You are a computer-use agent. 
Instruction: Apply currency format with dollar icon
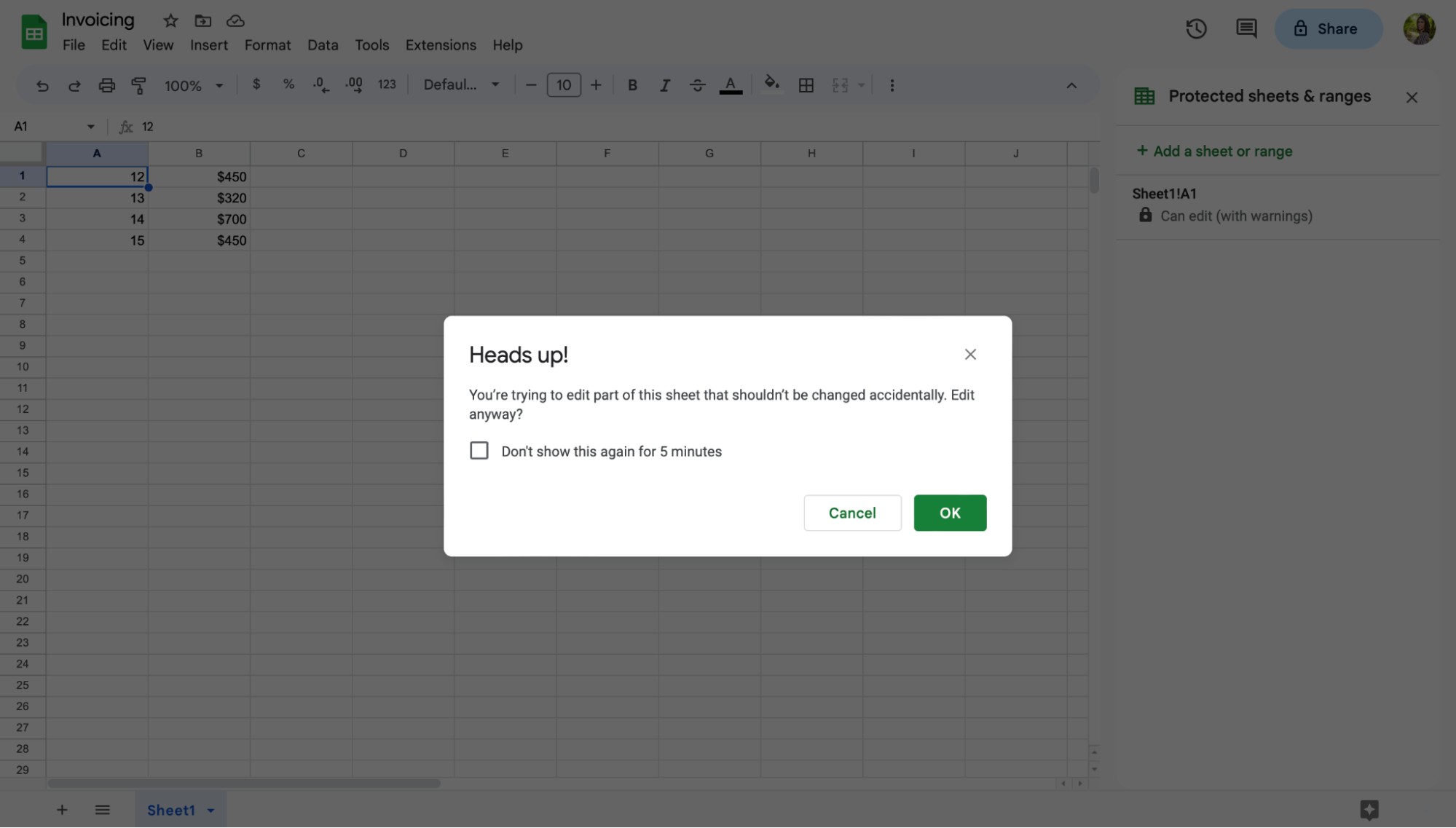coord(256,84)
